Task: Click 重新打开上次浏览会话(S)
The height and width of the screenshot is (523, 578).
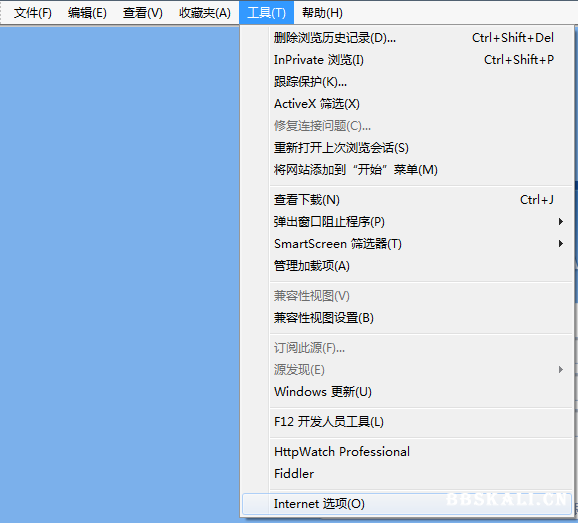Action: 407,148
